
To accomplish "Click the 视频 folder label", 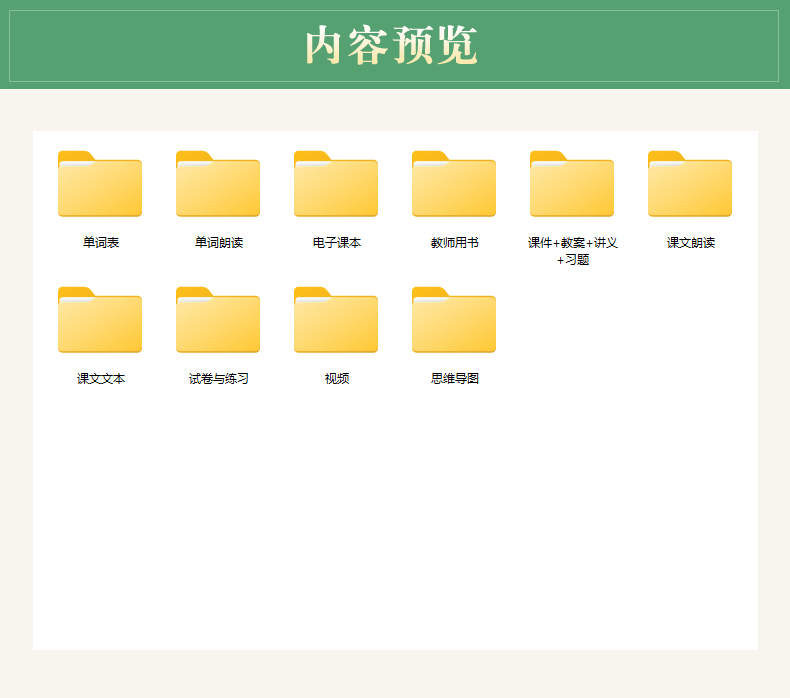I will (337, 378).
